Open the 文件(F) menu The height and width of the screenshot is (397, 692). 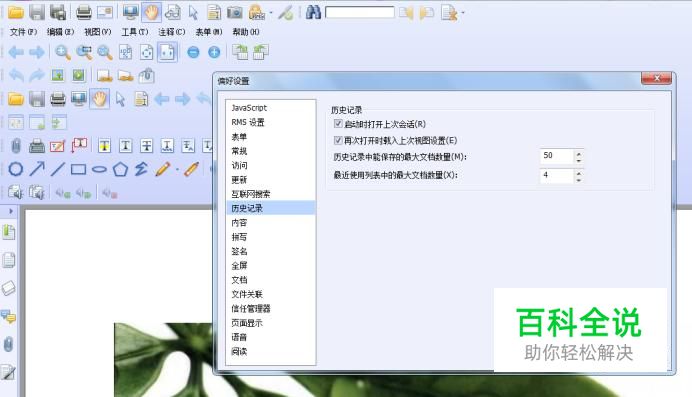(23, 32)
